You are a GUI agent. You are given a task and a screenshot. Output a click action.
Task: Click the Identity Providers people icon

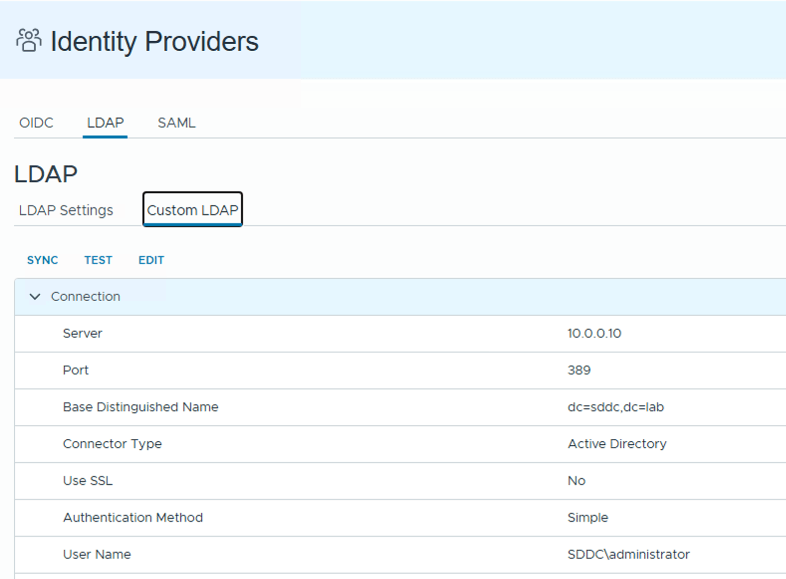click(29, 41)
